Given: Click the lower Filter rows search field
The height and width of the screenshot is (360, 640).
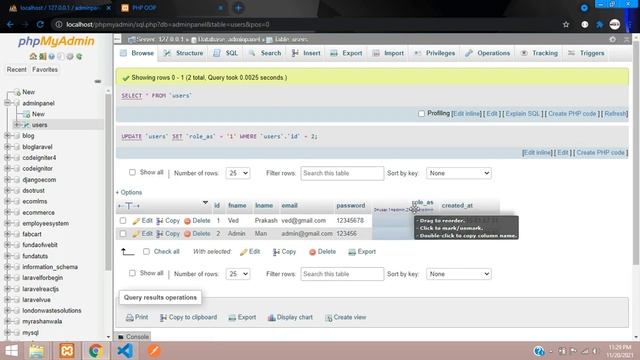Looking at the screenshot, I should 342,274.
